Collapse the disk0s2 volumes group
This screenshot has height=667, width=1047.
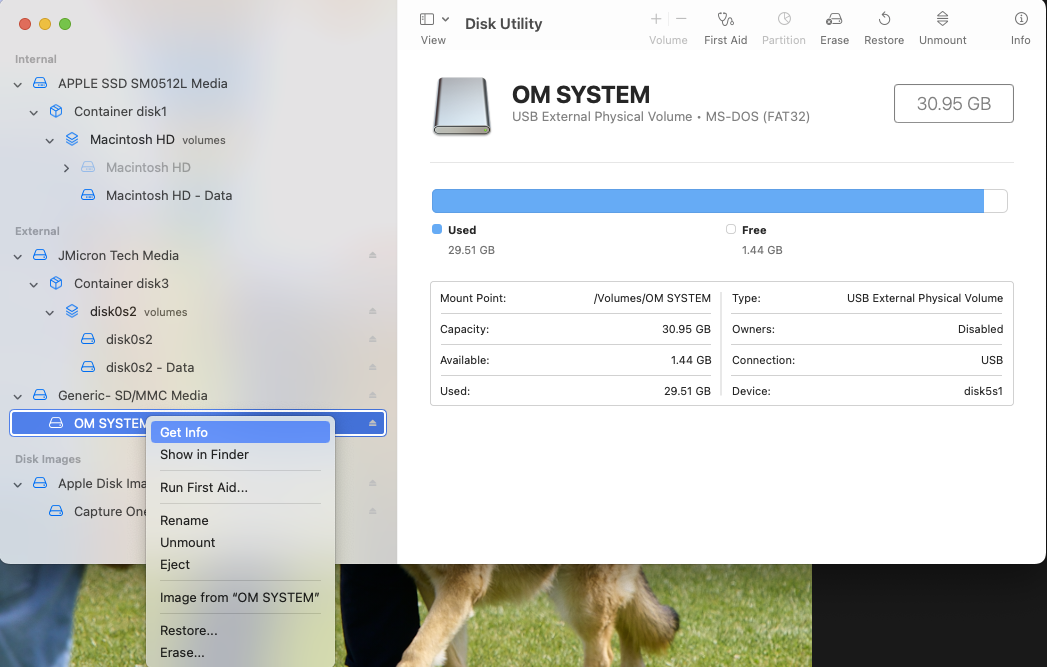50,312
